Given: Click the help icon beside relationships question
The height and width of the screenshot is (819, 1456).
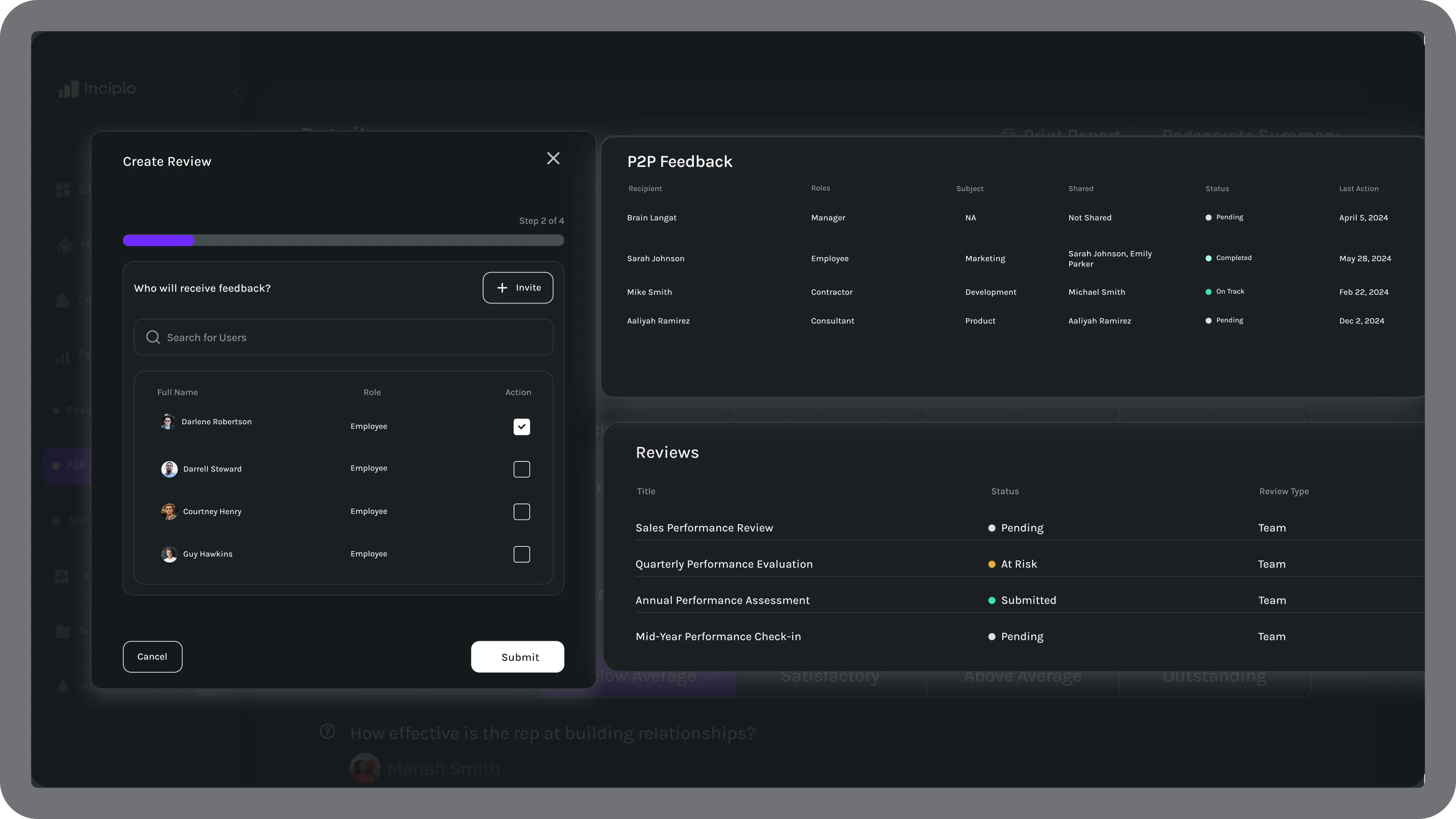Looking at the screenshot, I should click(327, 731).
